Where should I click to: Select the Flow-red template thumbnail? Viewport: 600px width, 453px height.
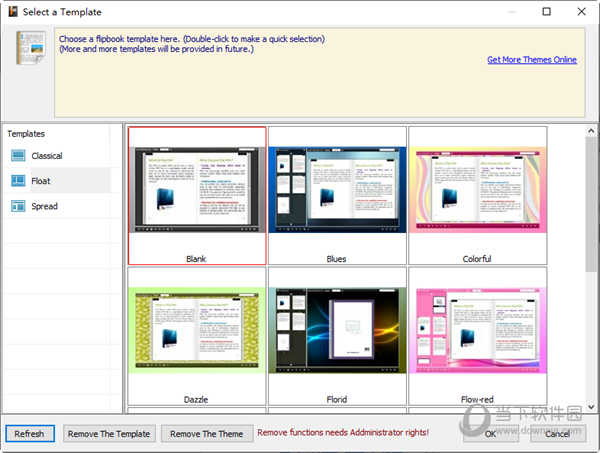478,331
